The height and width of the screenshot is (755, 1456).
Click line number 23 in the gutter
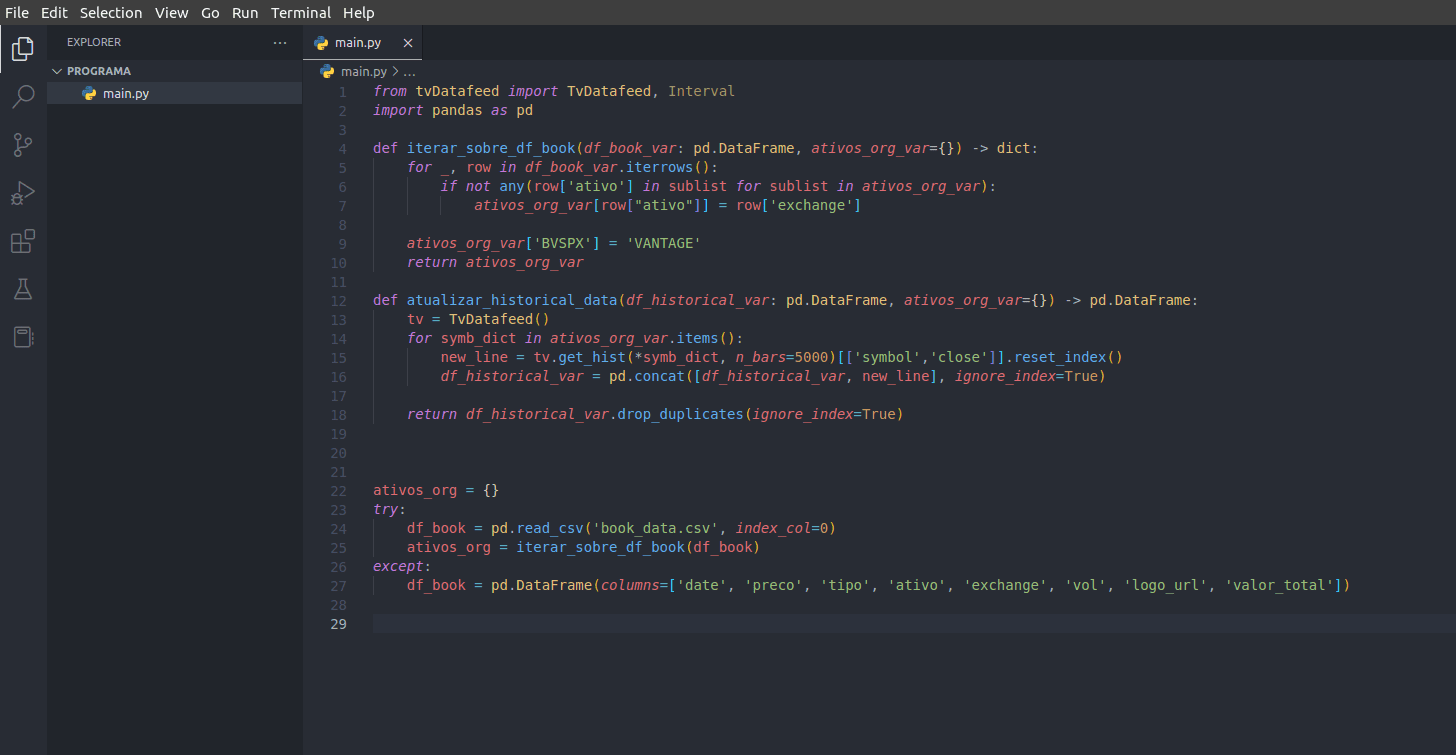338,509
